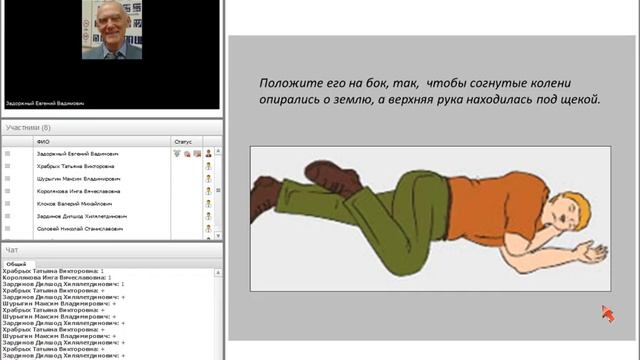Click user icon in Храбрых Татьяна Викторовна row
The image size is (640, 360).
pos(208,166)
